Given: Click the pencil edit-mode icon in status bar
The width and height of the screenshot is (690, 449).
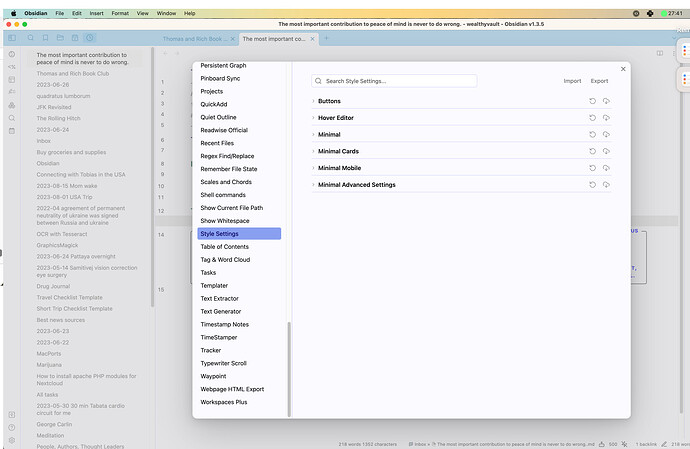Looking at the screenshot, I should [x=664, y=444].
